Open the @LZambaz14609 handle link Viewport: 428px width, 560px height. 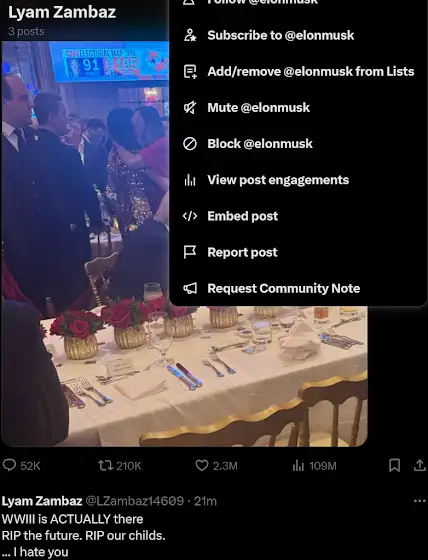coord(135,501)
